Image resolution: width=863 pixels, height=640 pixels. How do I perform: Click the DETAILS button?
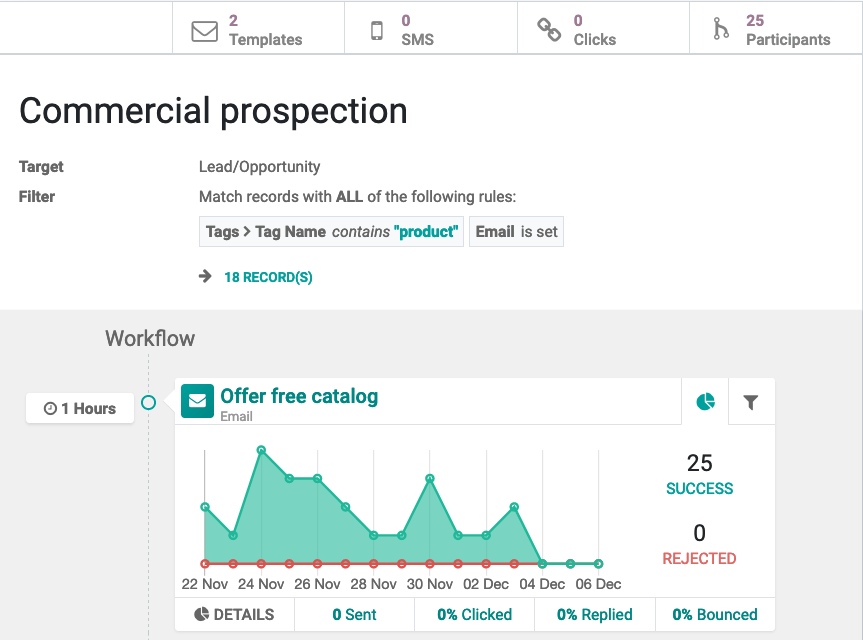pyautogui.click(x=234, y=614)
